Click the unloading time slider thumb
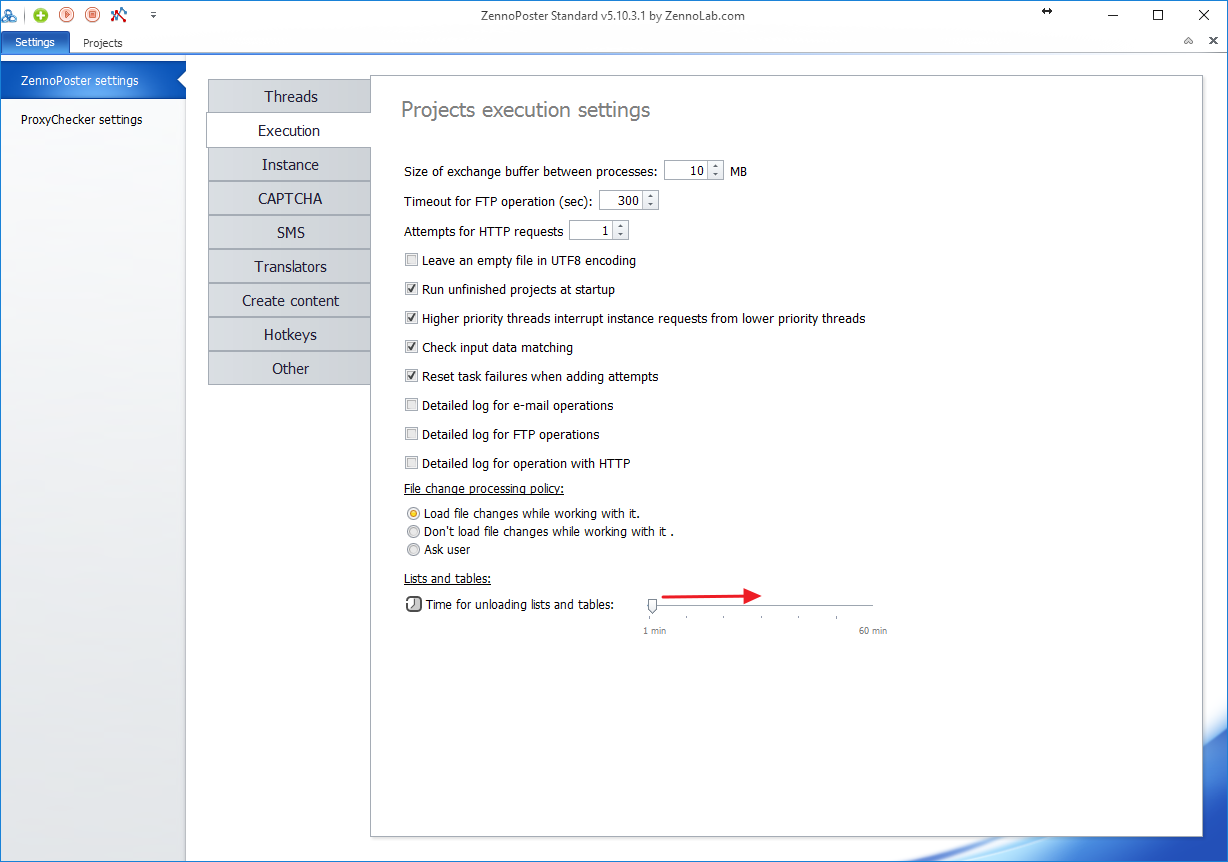 pos(652,606)
